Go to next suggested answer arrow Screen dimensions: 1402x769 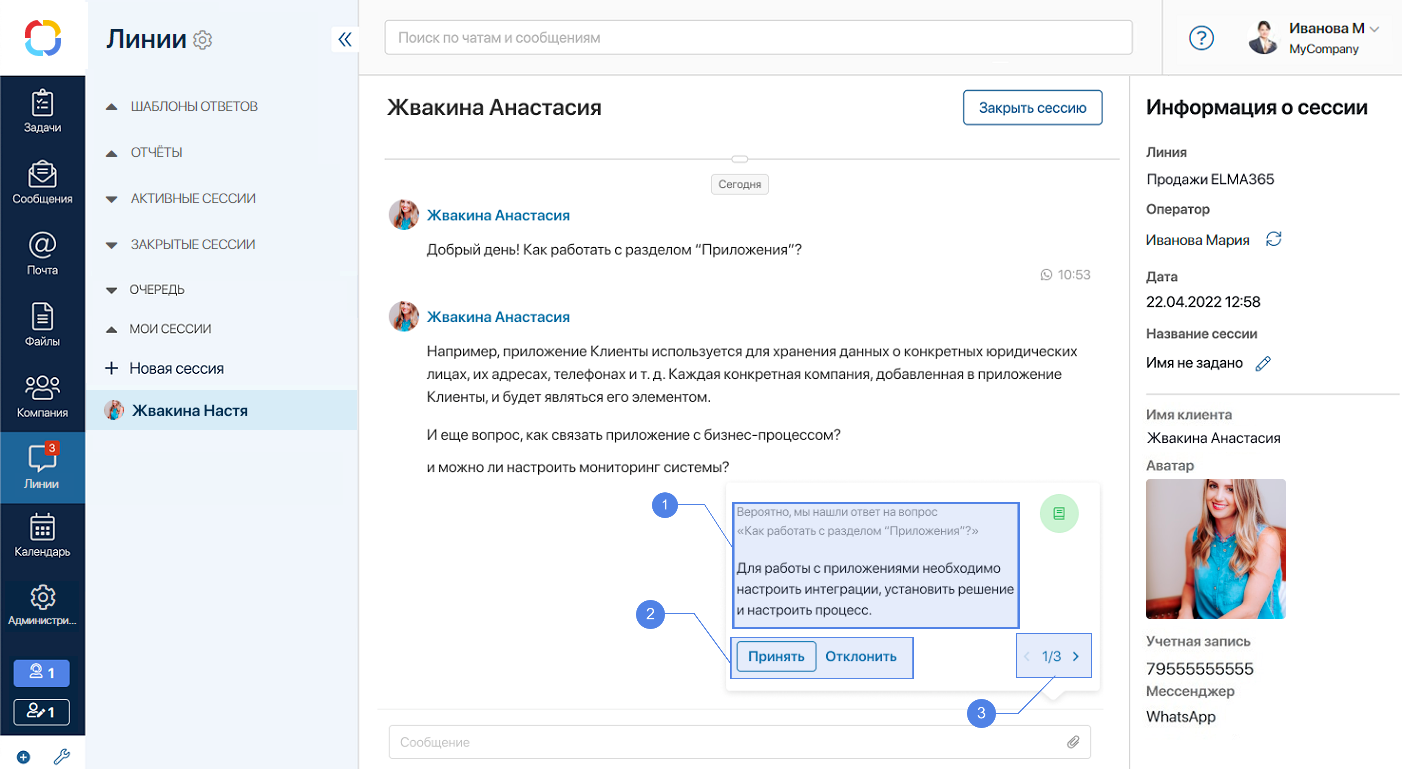click(1076, 657)
